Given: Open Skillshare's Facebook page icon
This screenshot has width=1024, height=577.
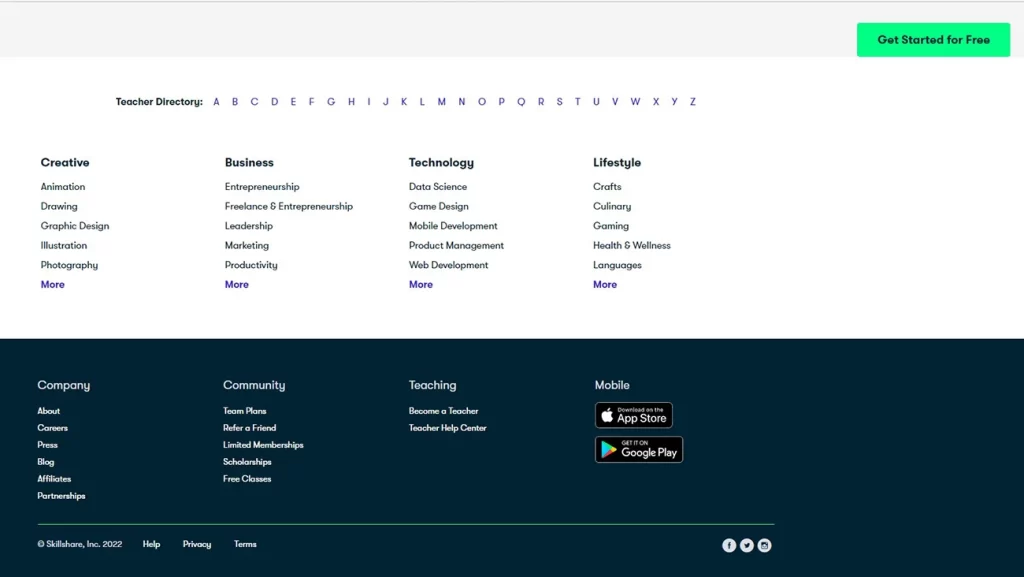Looking at the screenshot, I should point(729,545).
